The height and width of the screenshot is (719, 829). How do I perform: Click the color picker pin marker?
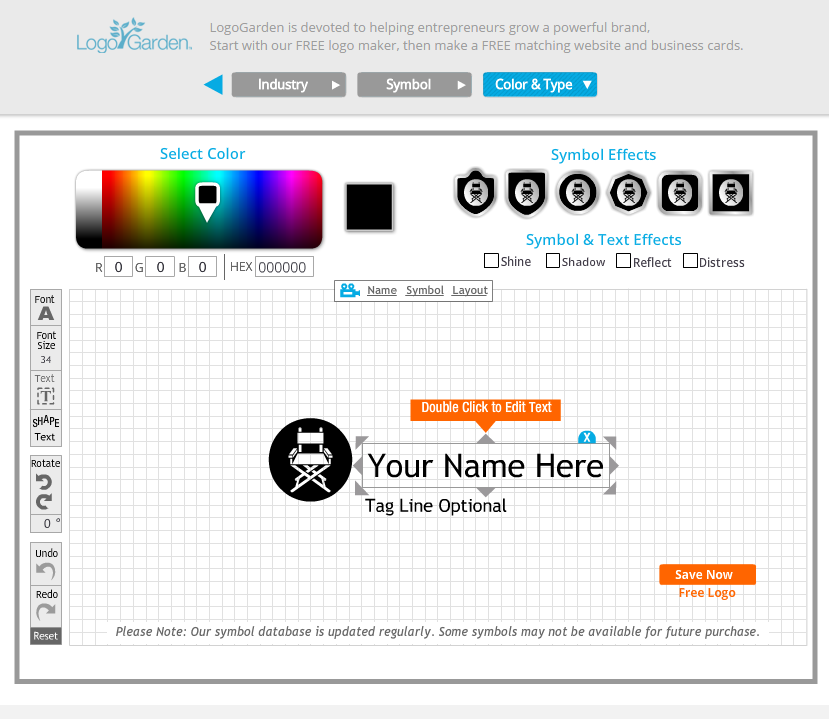(207, 201)
